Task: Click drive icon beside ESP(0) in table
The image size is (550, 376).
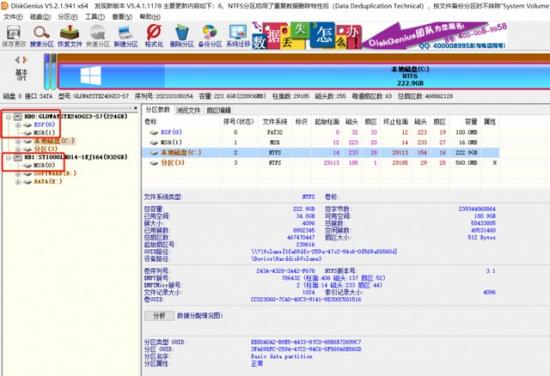Action: point(154,132)
